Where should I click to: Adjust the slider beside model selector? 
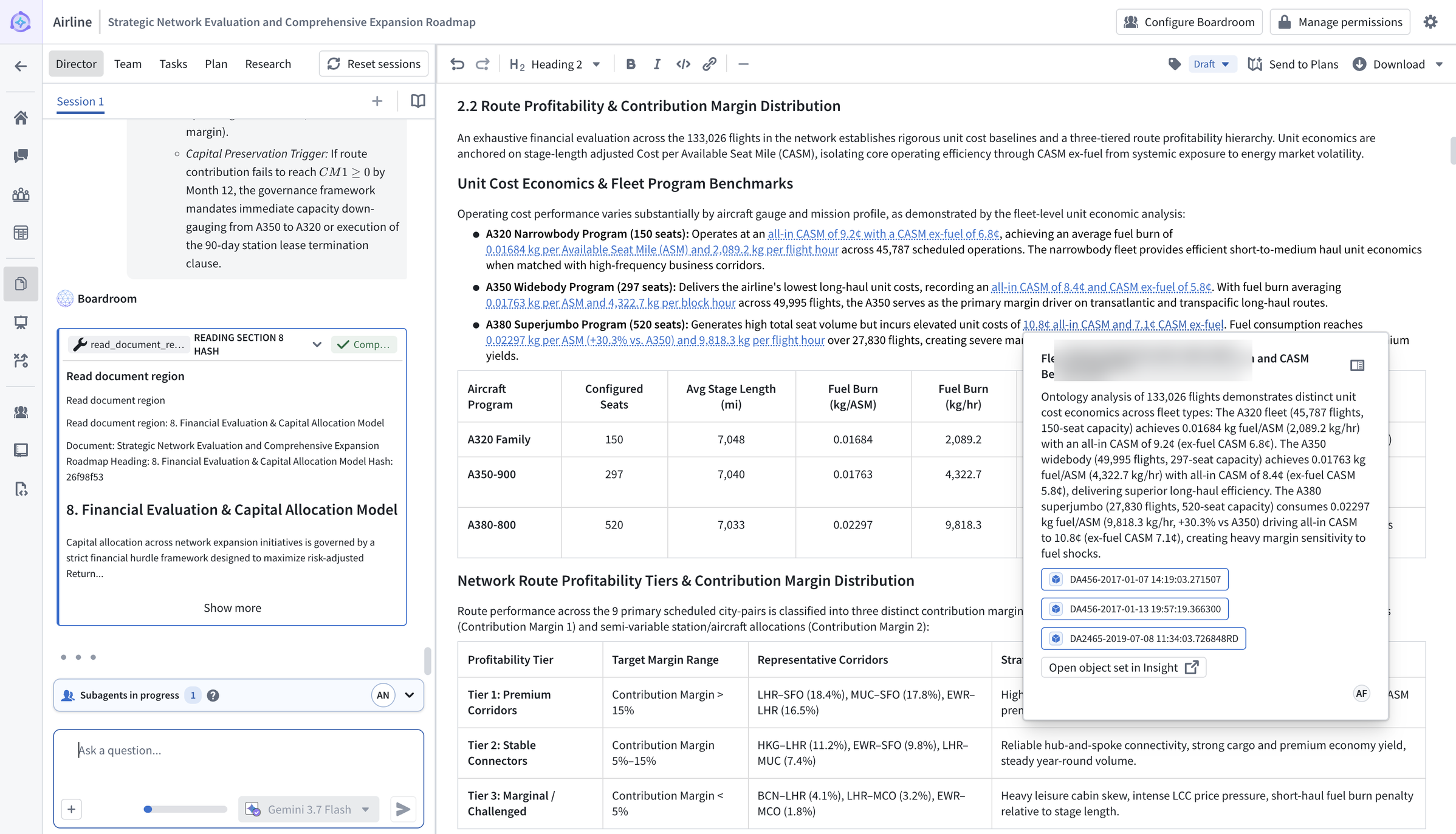pos(185,809)
